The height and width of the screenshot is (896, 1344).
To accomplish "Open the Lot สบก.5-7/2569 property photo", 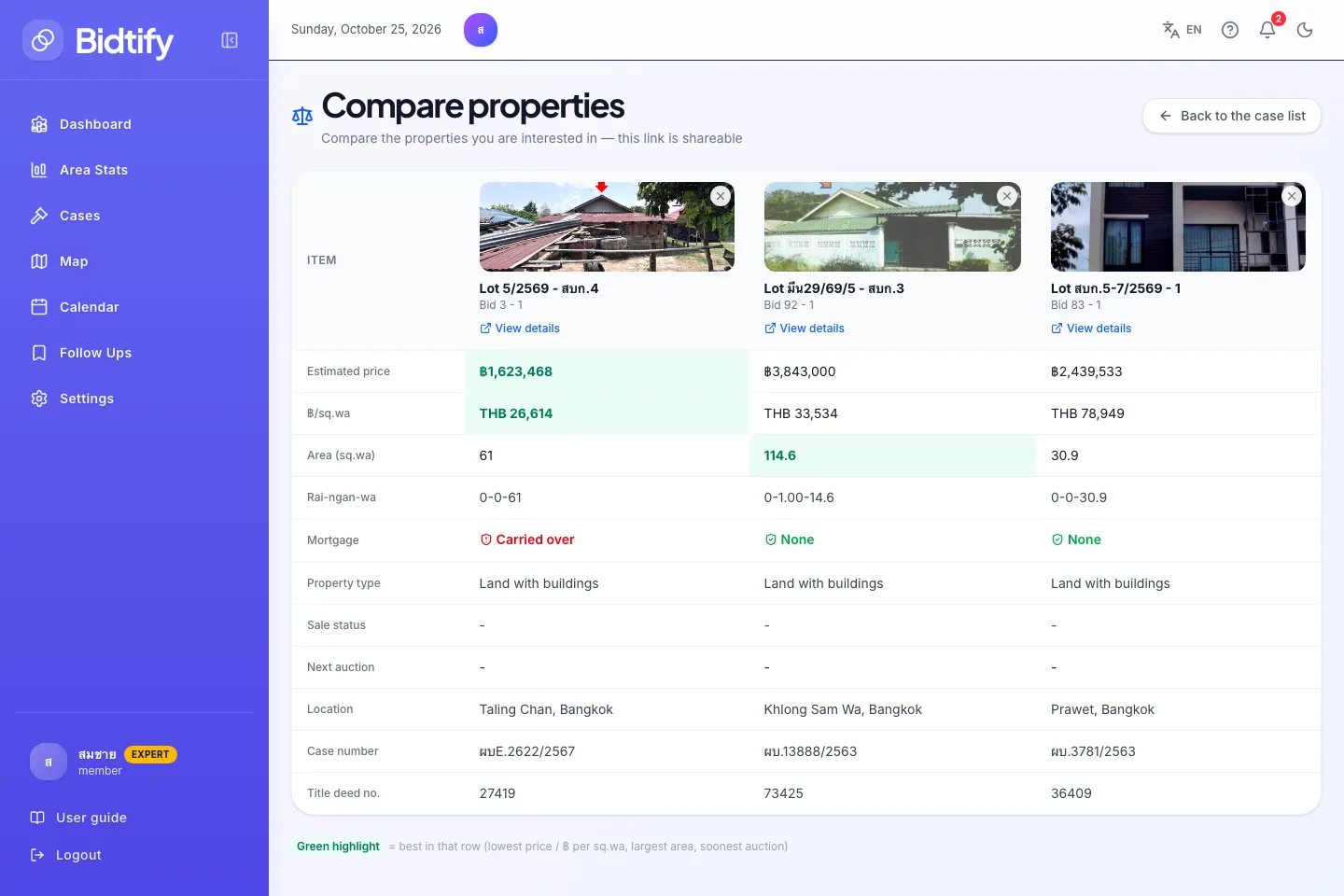I will click(1178, 227).
